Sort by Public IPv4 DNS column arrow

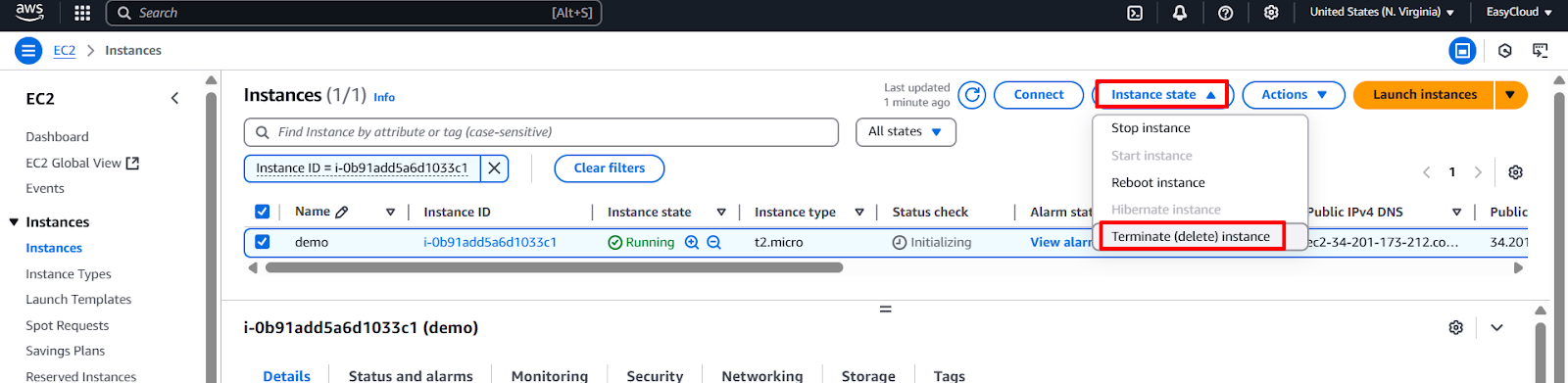[x=1457, y=212]
